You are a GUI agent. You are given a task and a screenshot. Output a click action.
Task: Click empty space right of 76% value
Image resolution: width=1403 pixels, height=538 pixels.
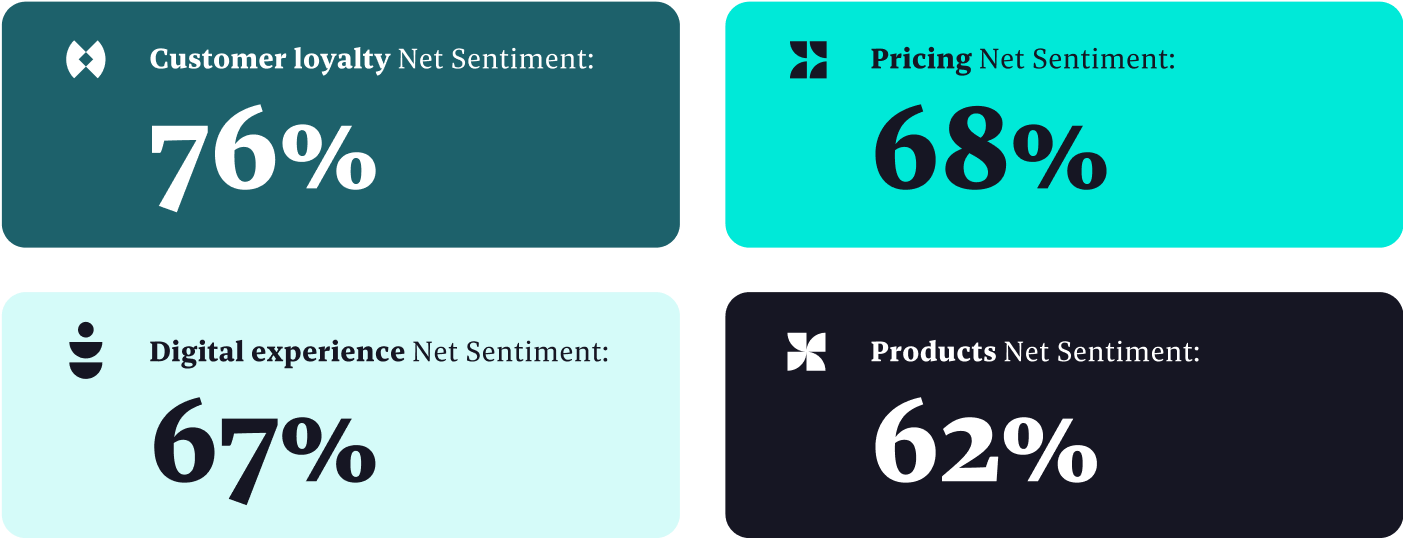coord(530,160)
